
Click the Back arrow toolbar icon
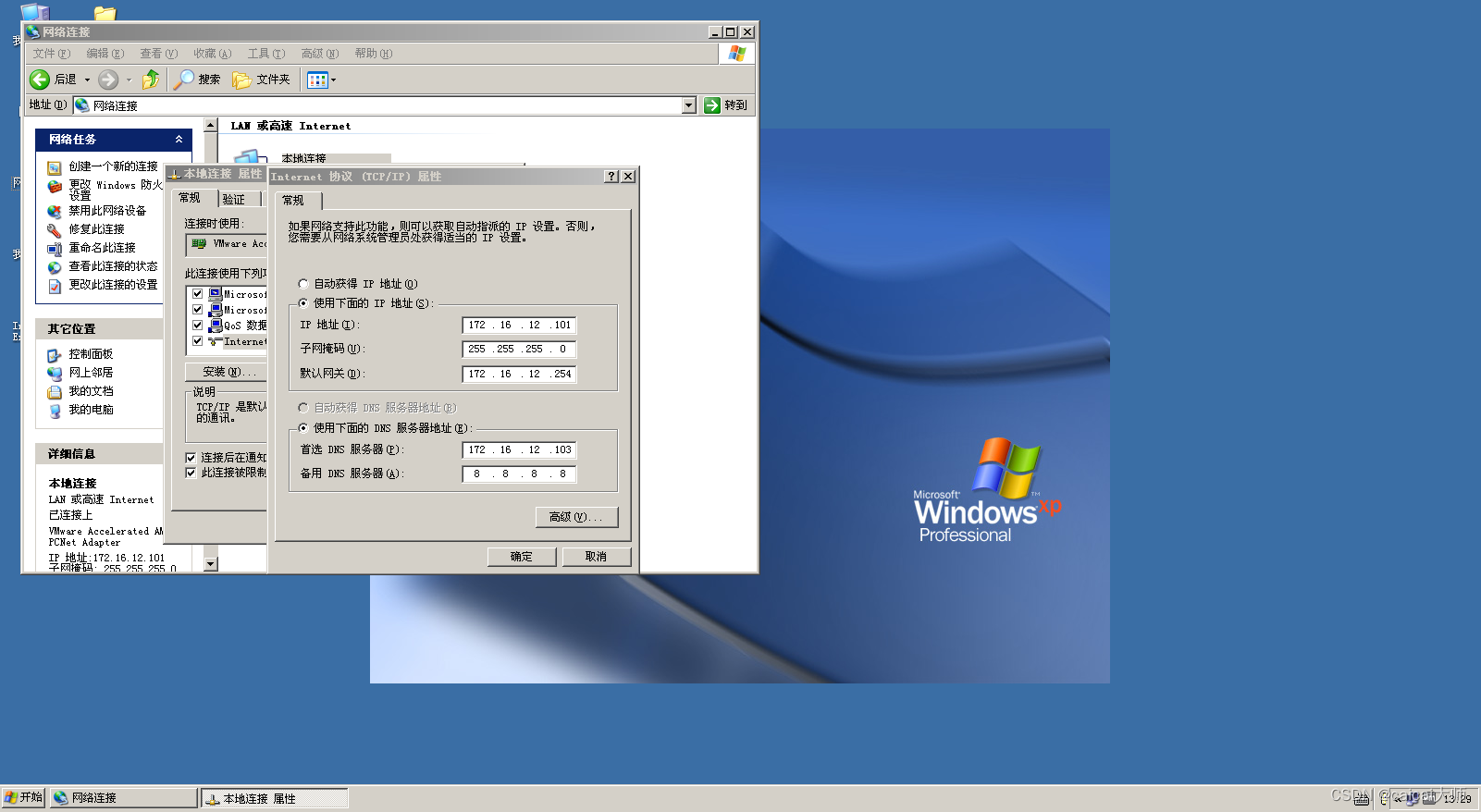point(40,80)
